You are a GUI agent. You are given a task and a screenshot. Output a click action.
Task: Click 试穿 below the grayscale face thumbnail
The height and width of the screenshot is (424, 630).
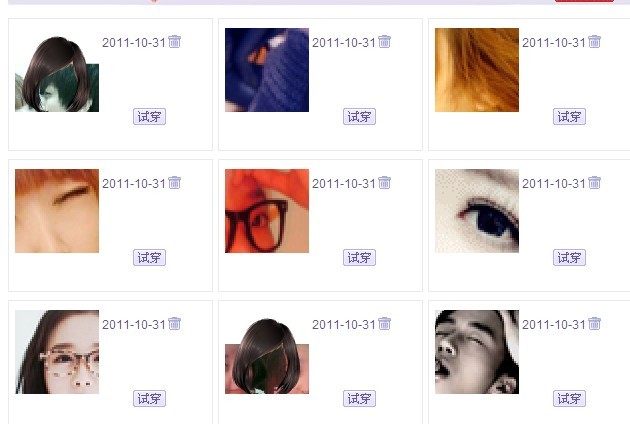point(569,399)
